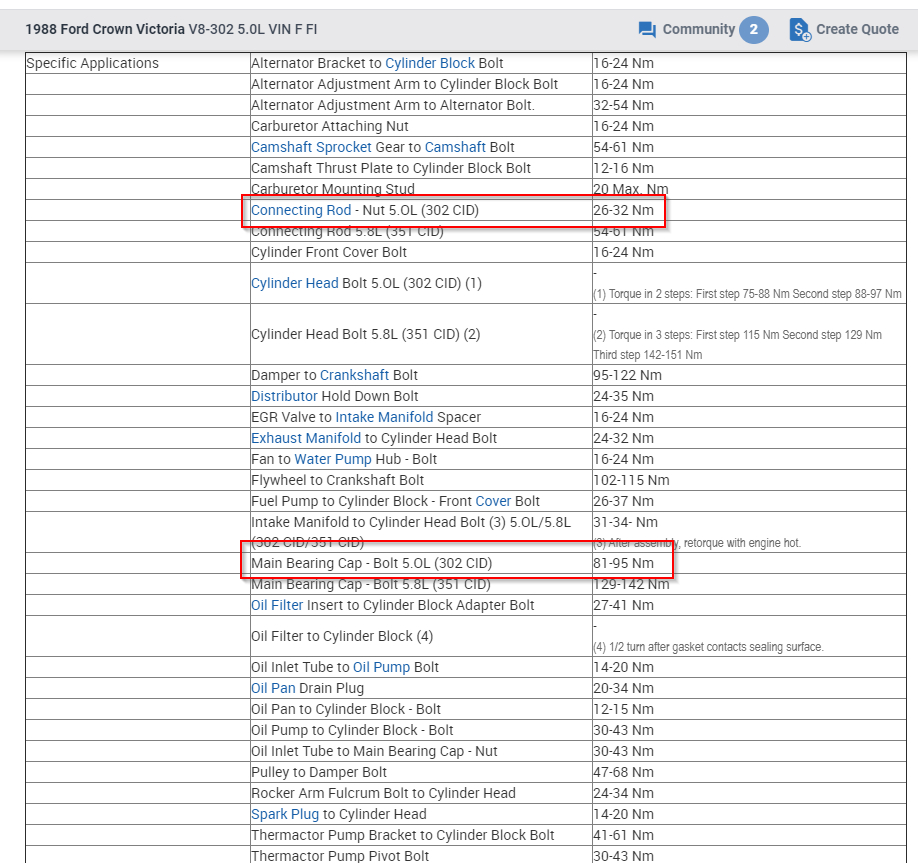Click the Community count badge showing 2

(753, 29)
